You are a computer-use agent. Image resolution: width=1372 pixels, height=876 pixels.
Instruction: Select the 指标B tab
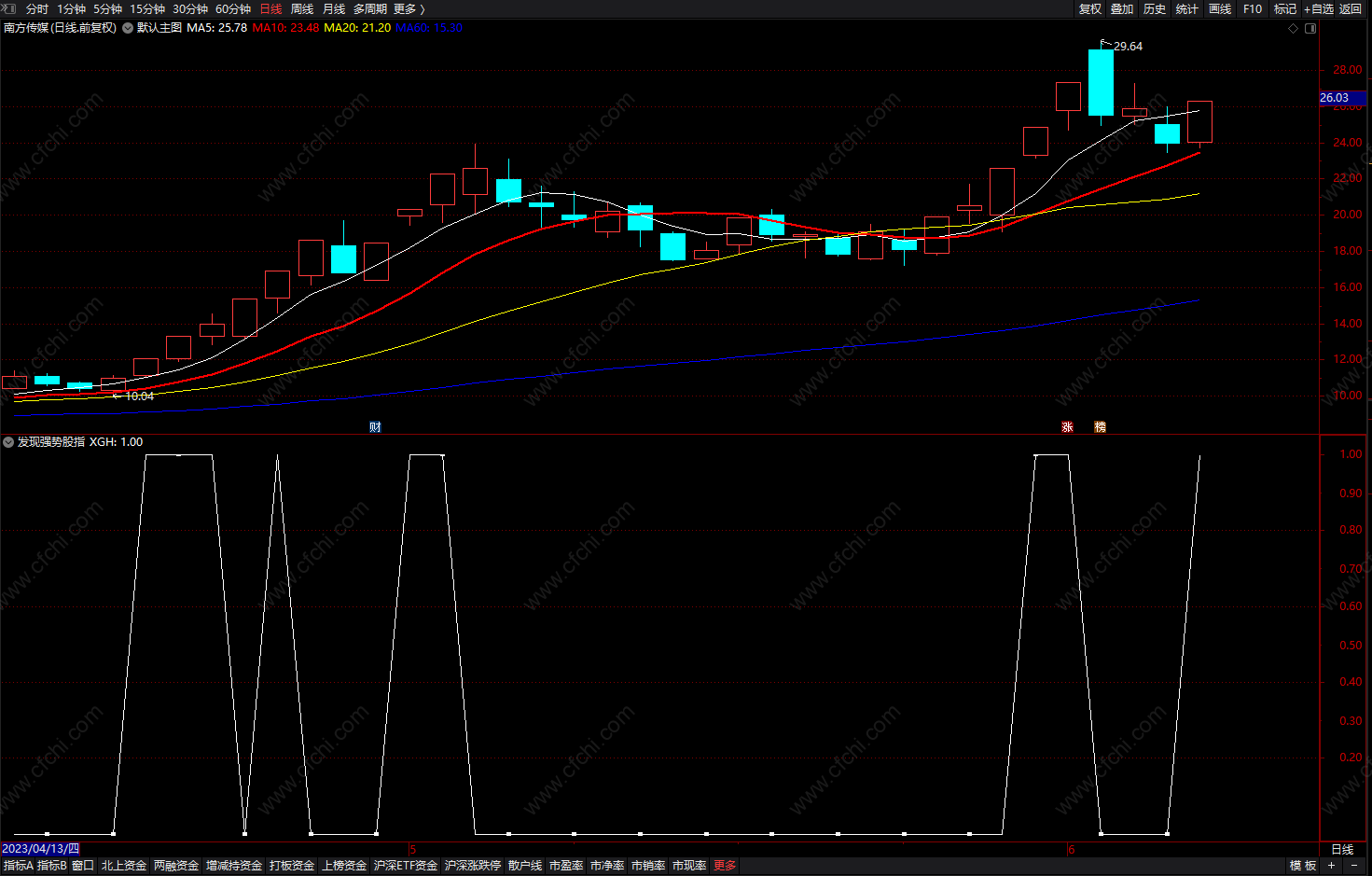coord(51,866)
